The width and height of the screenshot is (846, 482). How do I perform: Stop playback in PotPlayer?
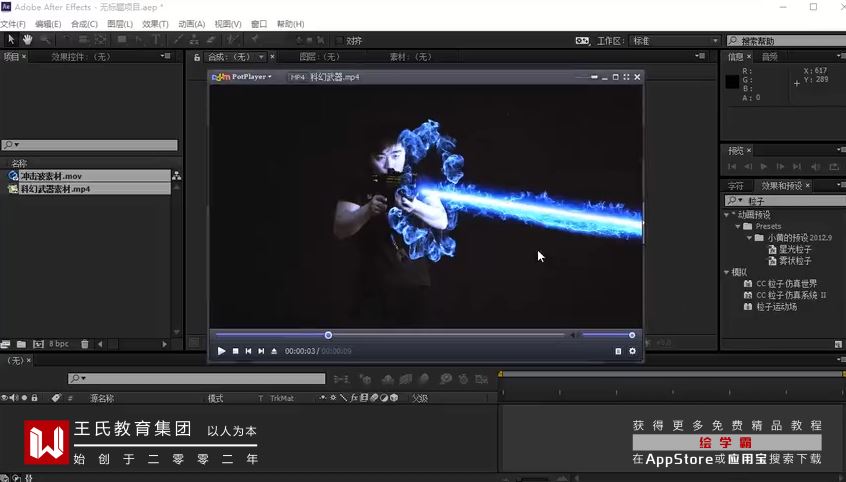tap(235, 351)
